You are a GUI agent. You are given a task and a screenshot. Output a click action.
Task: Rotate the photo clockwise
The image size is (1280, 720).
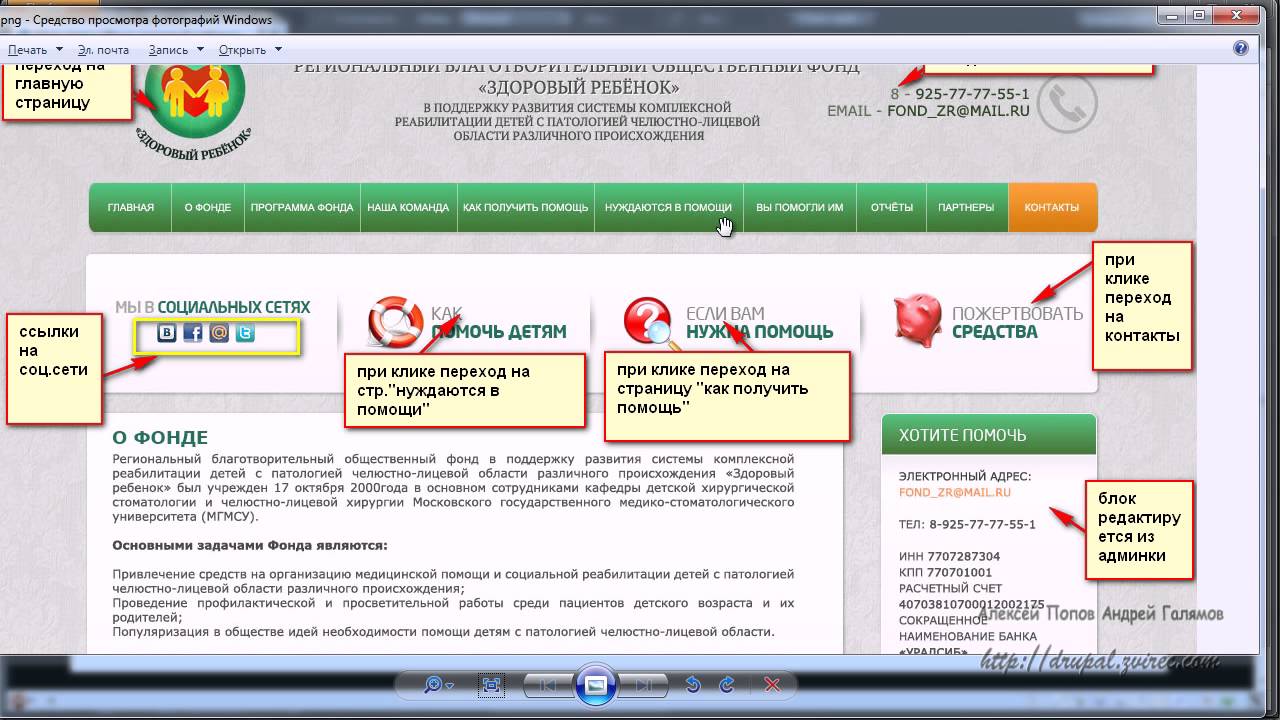pyautogui.click(x=727, y=685)
